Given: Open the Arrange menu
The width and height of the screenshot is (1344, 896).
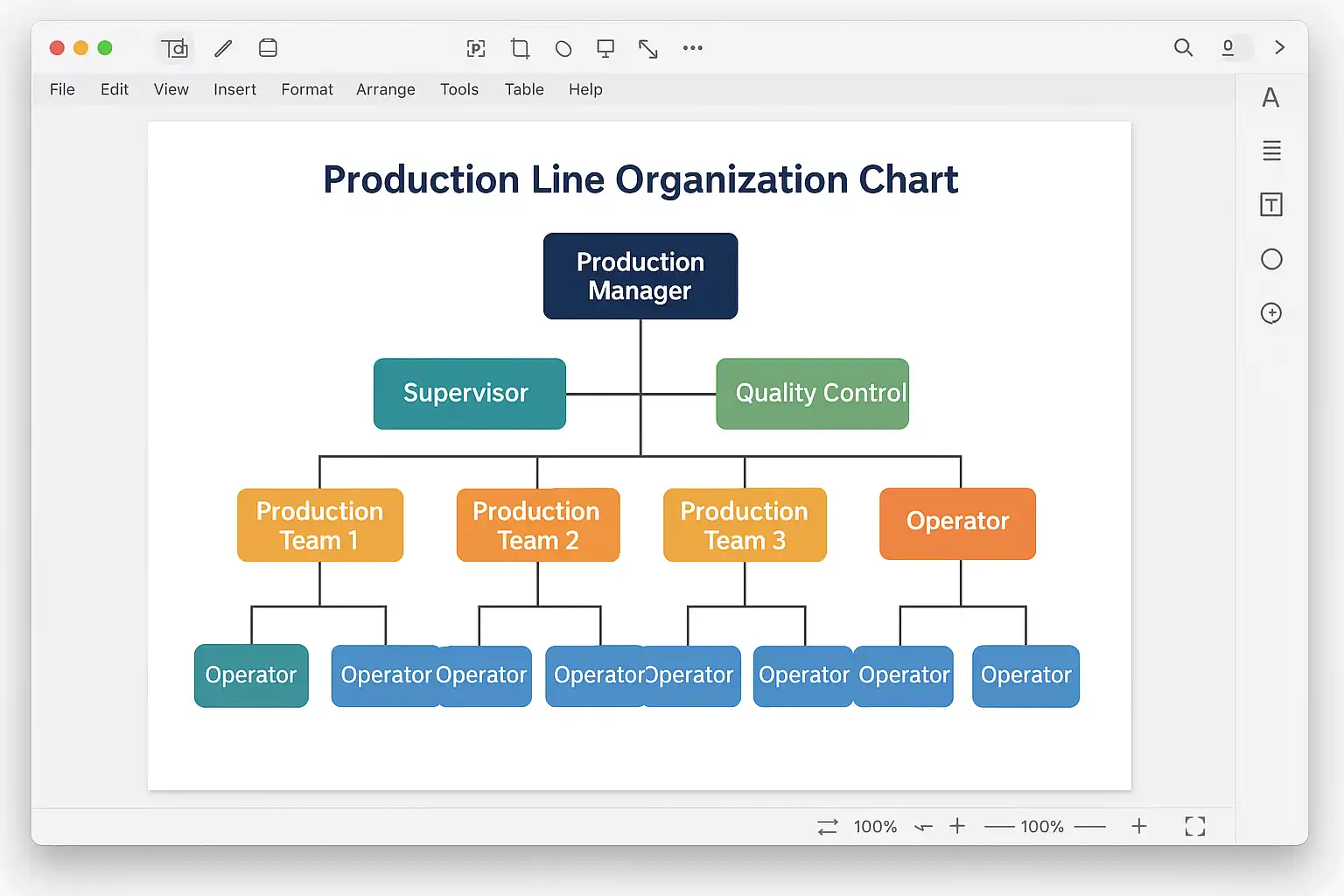Looking at the screenshot, I should click(x=385, y=89).
